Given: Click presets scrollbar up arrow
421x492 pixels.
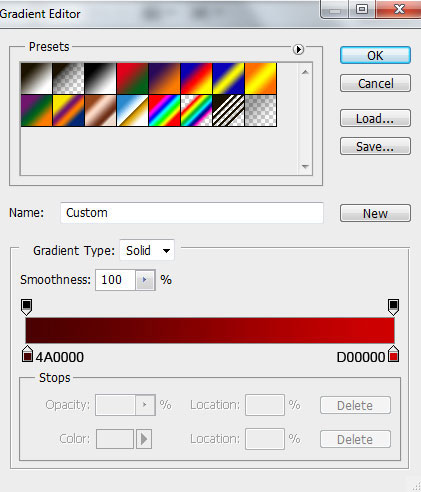Looking at the screenshot, I should [x=305, y=72].
